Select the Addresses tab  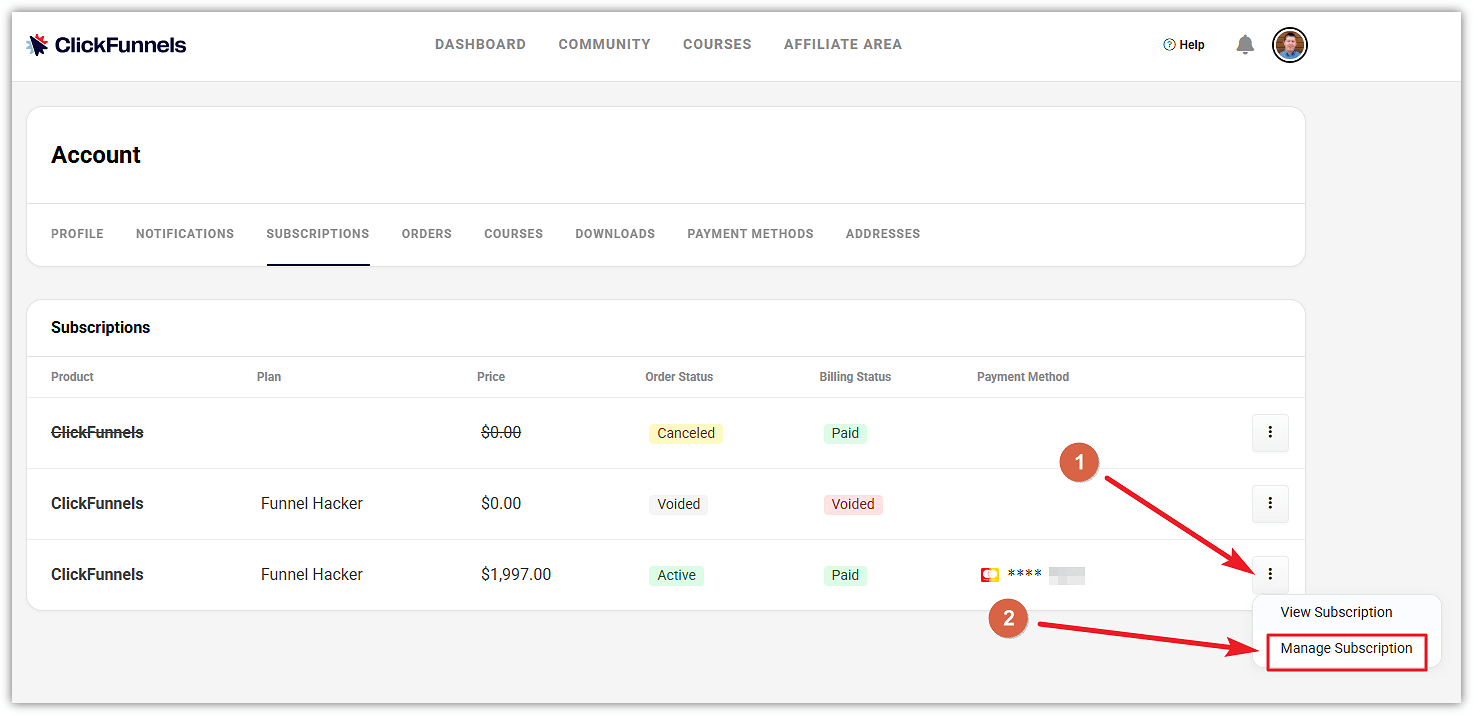pyautogui.click(x=883, y=233)
